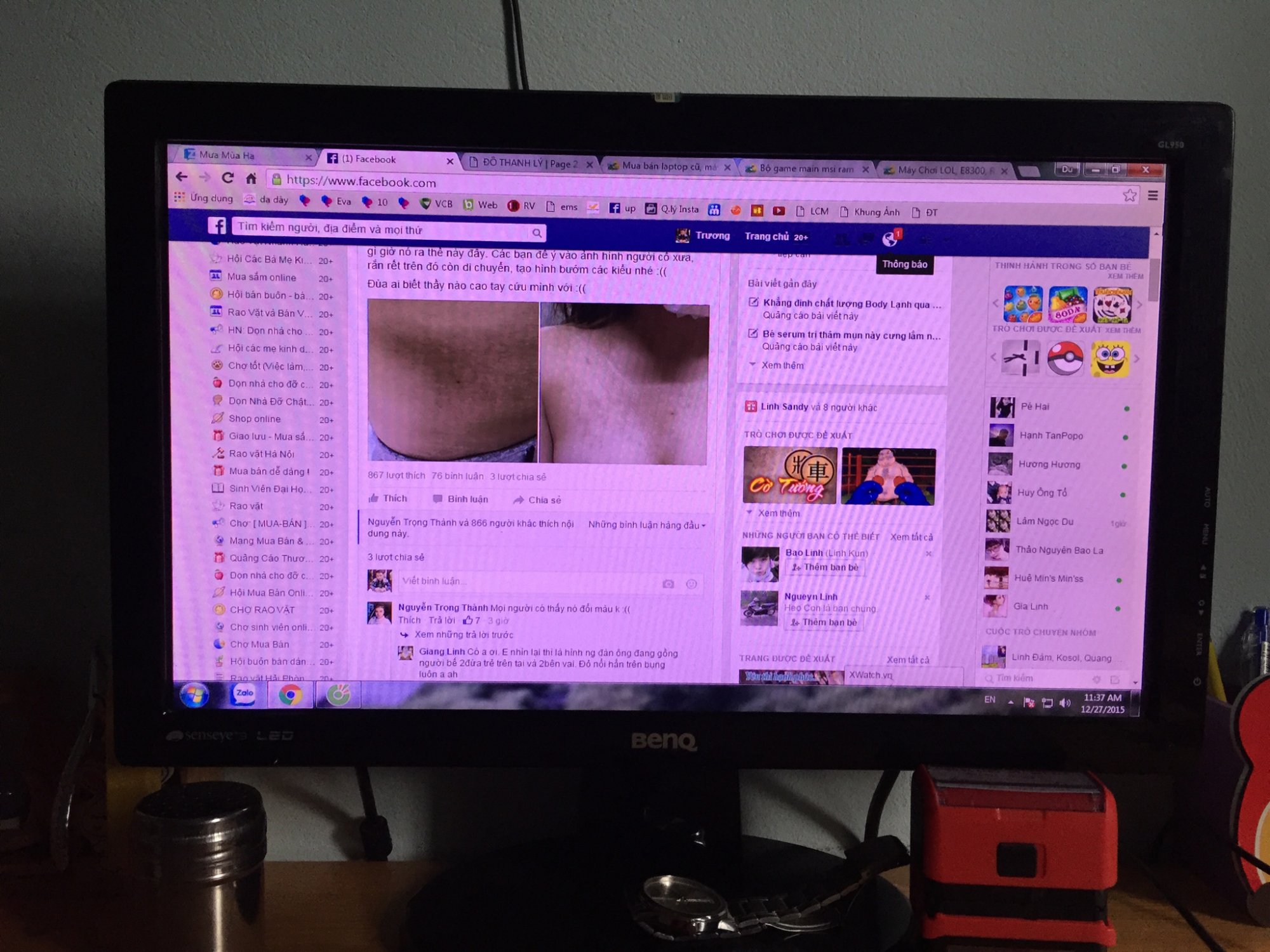Switch to ĐỒ THANH LÝ tab
1270x952 pixels.
coord(529,163)
